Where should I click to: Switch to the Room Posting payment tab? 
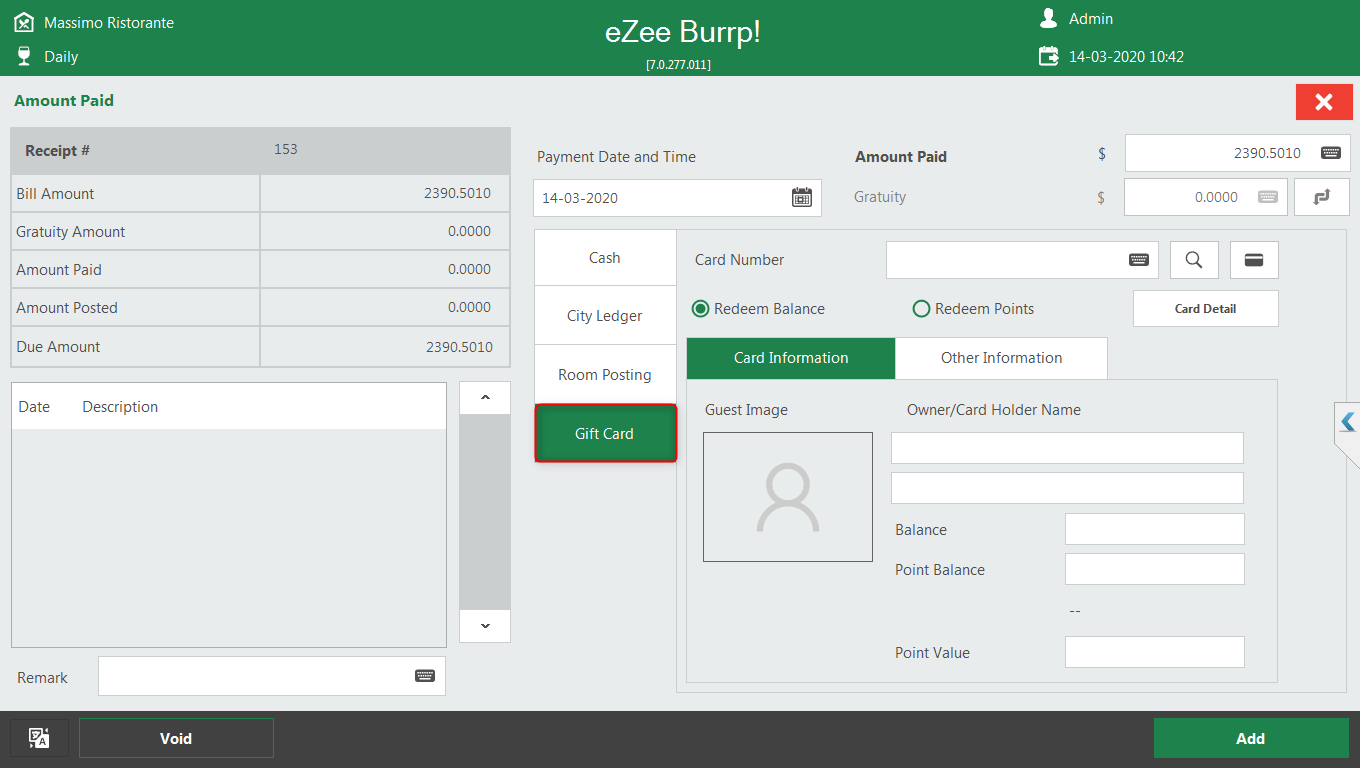click(605, 375)
